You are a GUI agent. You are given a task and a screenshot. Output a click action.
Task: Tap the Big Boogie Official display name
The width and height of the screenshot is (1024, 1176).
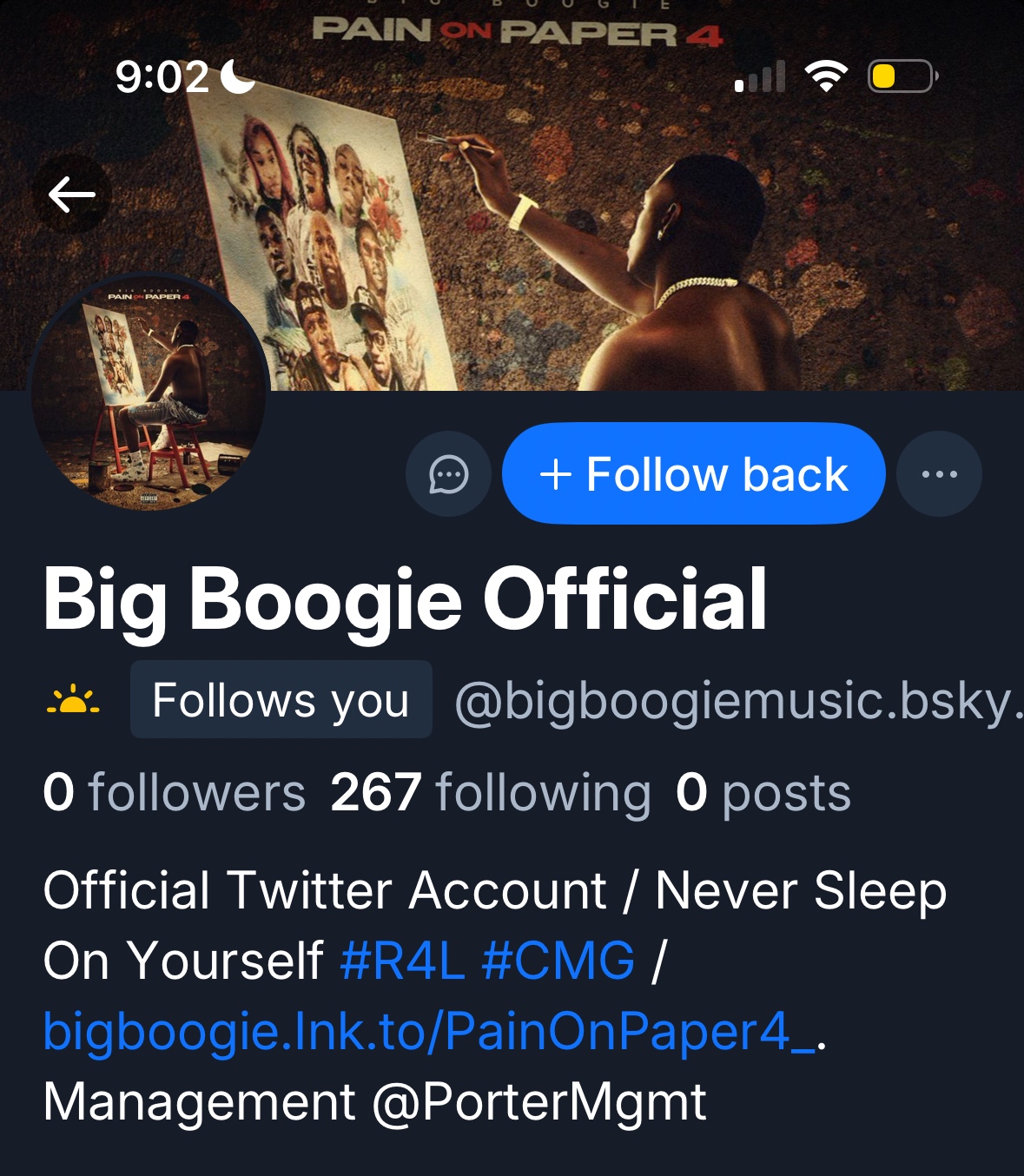click(x=405, y=599)
